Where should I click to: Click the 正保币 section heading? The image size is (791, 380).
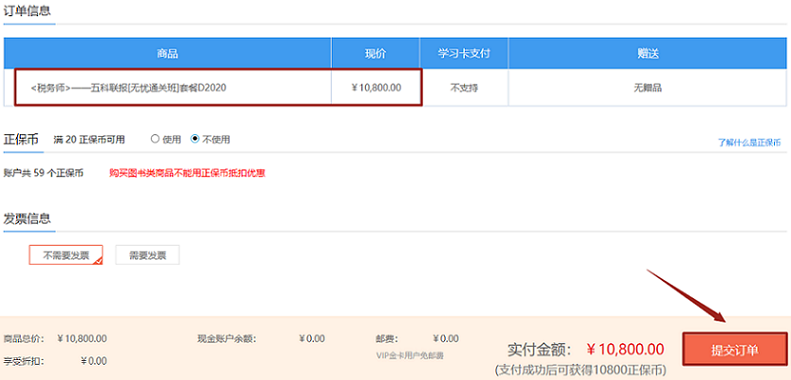21,140
